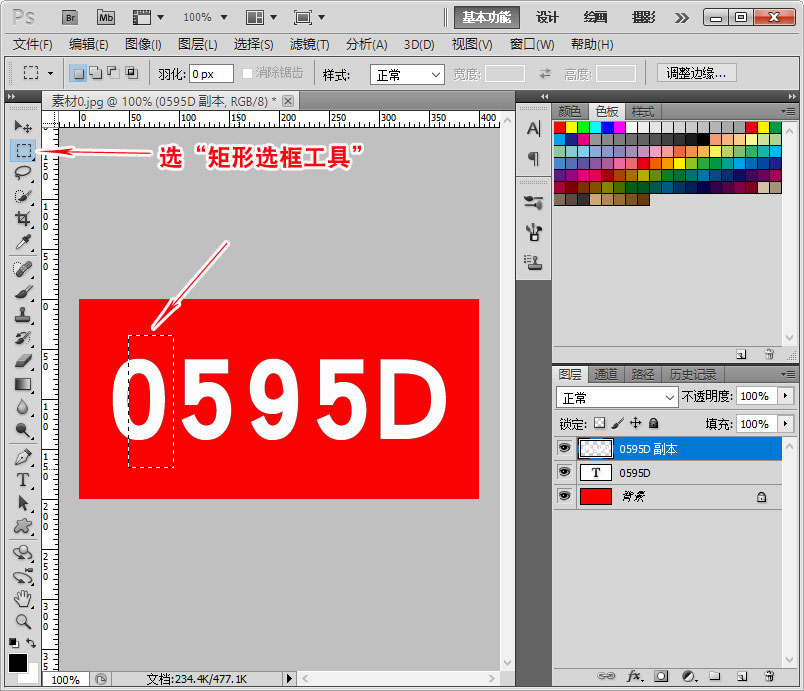Open the tool preset picker arrow

tap(50, 73)
